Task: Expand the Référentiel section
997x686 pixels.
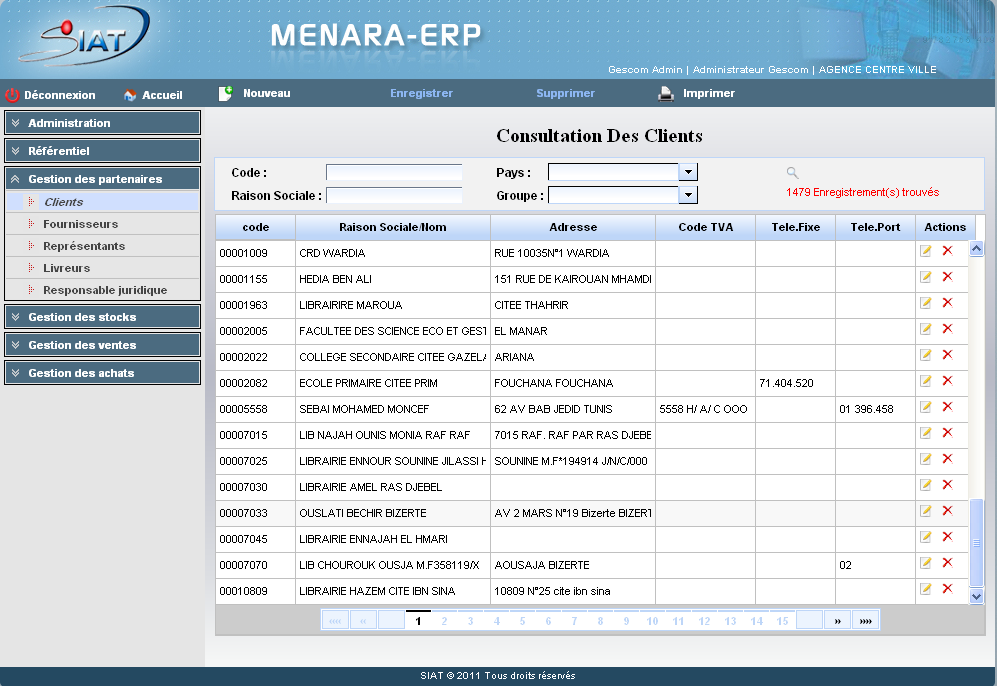Action: 102,151
